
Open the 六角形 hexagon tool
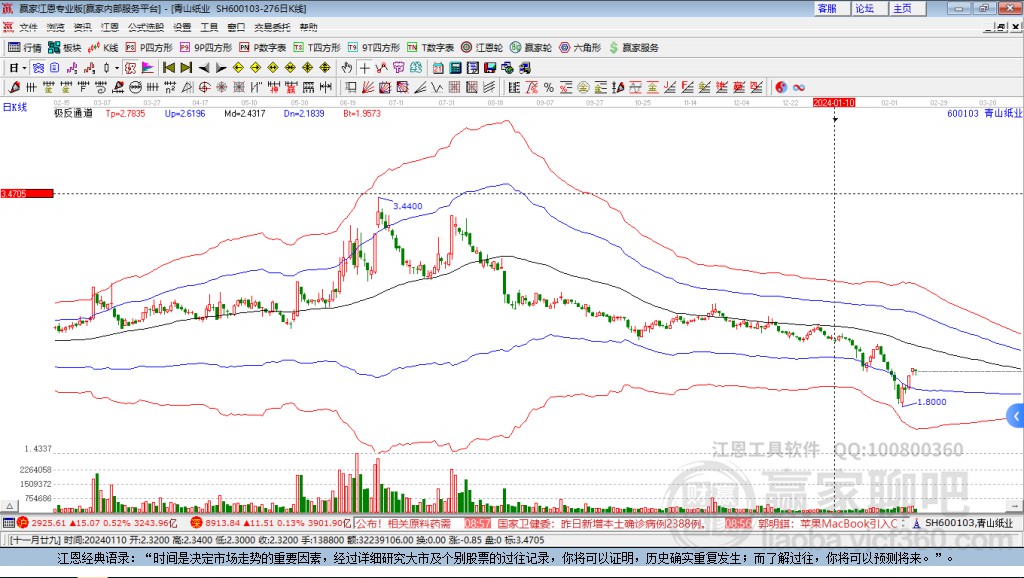click(x=580, y=47)
